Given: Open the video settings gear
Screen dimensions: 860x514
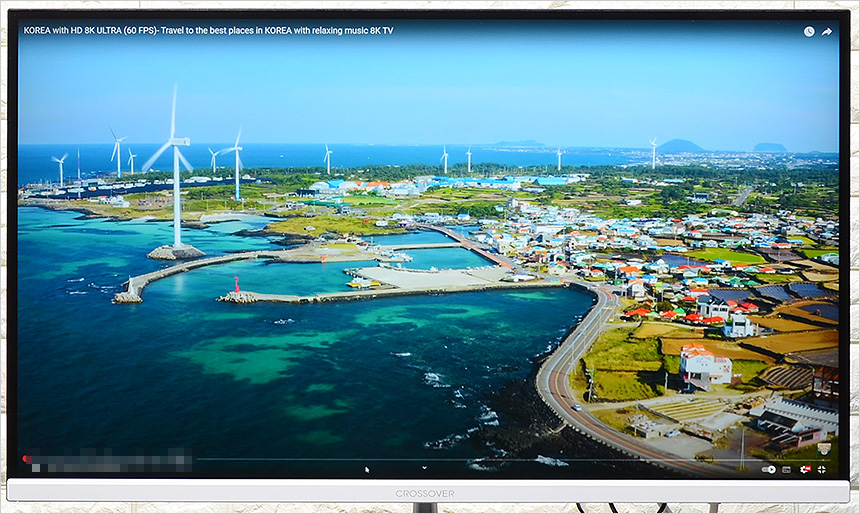Looking at the screenshot, I should tap(804, 469).
